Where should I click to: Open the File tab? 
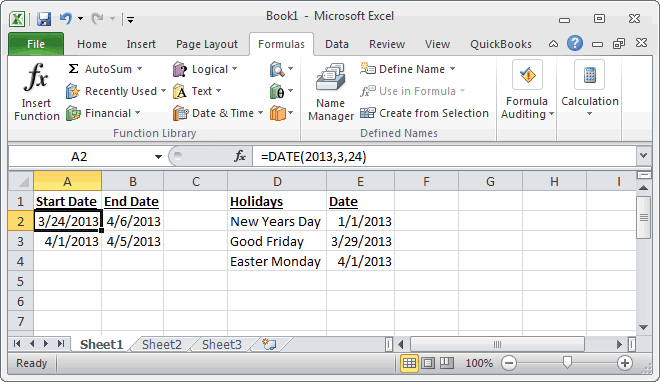36,44
